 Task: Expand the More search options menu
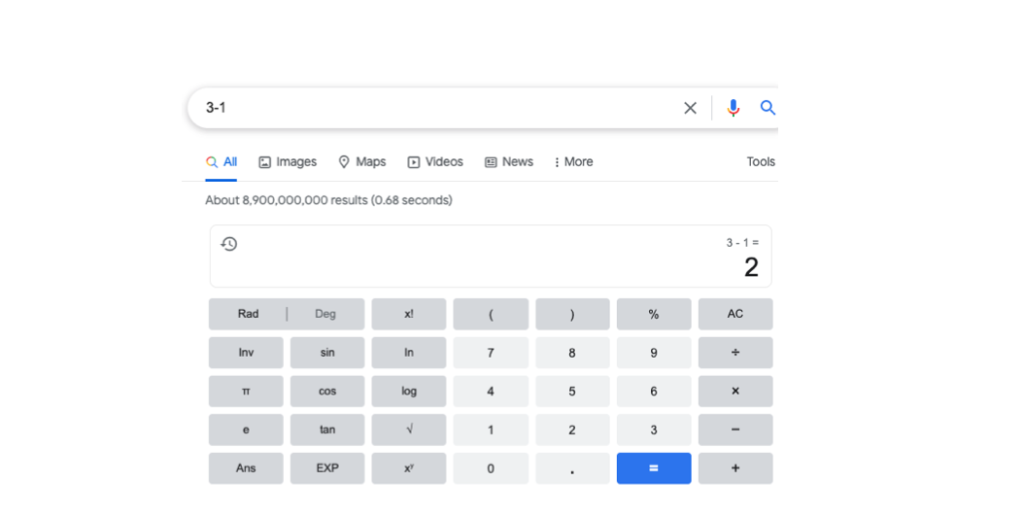tap(573, 162)
